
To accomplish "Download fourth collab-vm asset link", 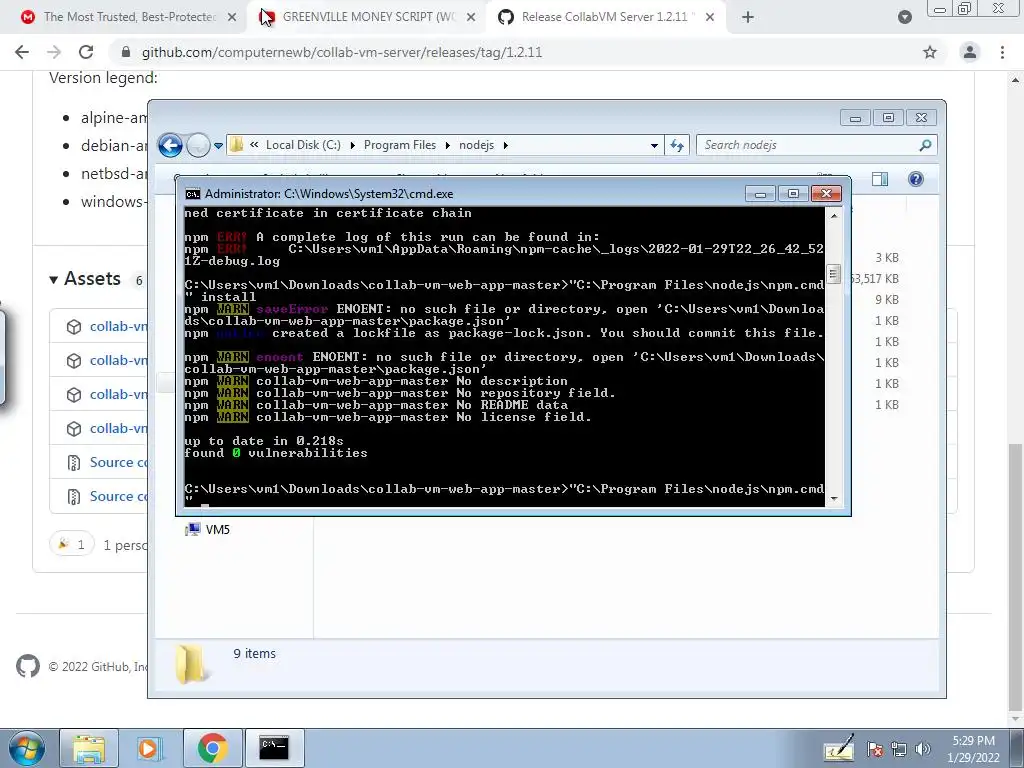I will pyautogui.click(x=118, y=428).
